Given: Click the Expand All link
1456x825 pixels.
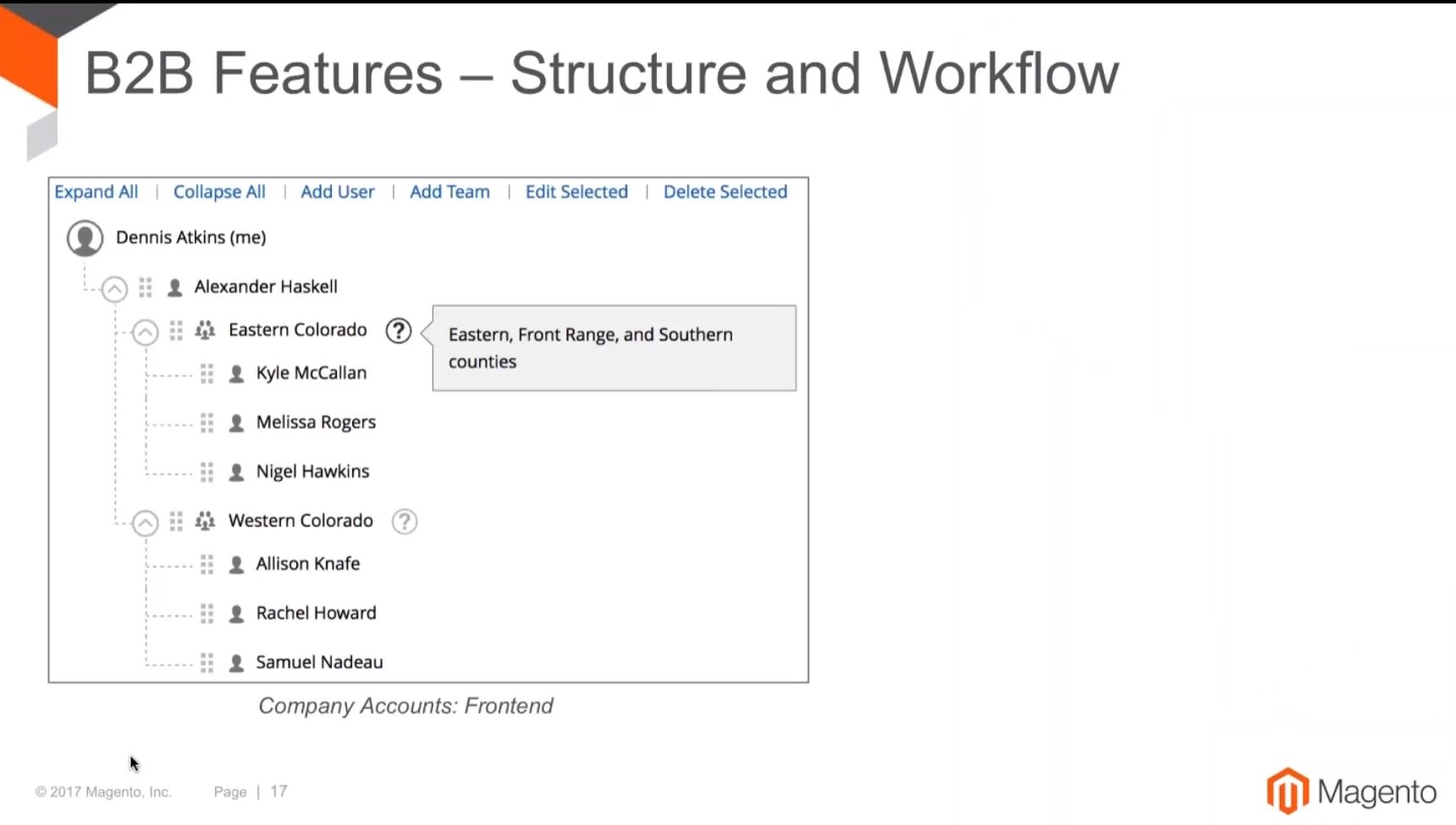Looking at the screenshot, I should click(x=96, y=192).
